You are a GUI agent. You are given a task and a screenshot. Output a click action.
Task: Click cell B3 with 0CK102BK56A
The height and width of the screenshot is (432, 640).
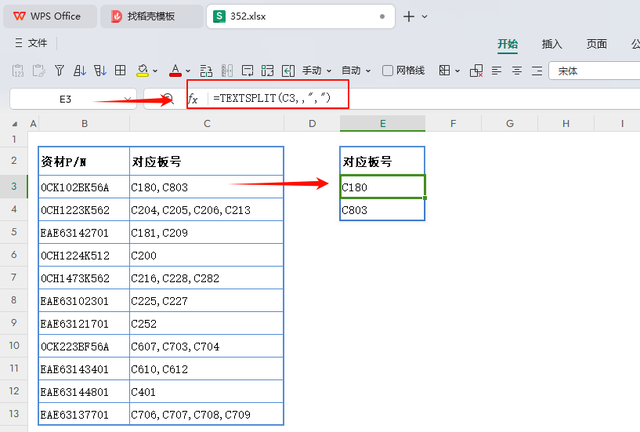point(84,187)
